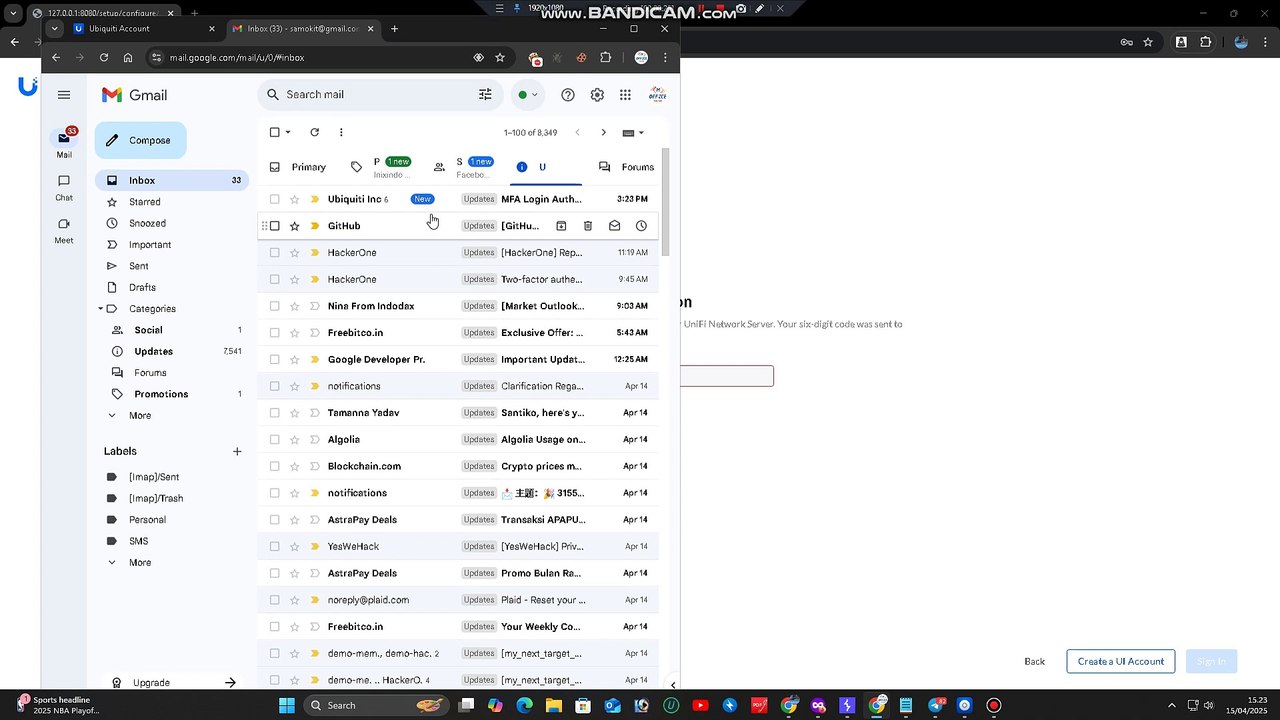Open input tools keyboard dropdown

tap(633, 132)
